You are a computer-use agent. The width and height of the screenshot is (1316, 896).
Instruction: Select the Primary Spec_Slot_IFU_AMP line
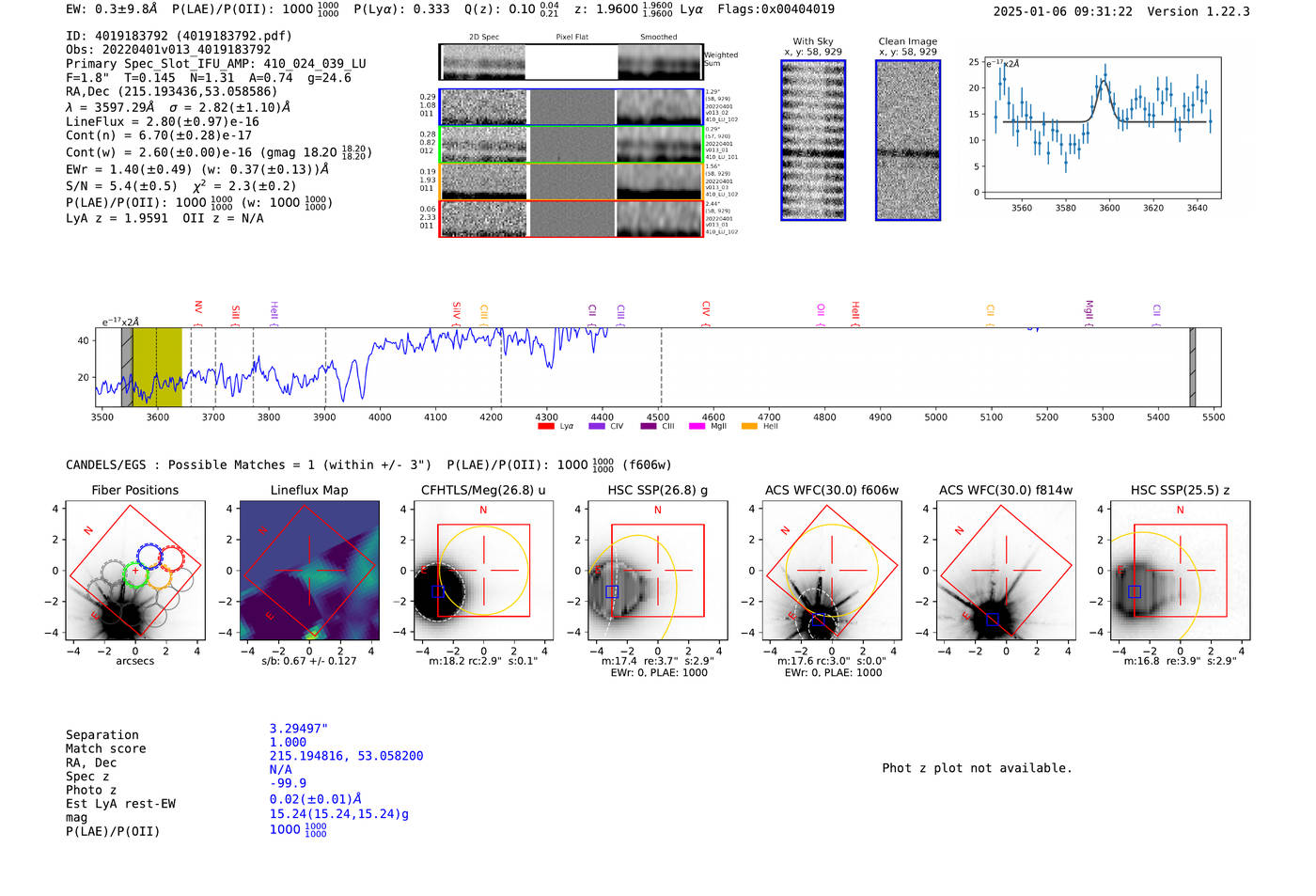tap(216, 64)
